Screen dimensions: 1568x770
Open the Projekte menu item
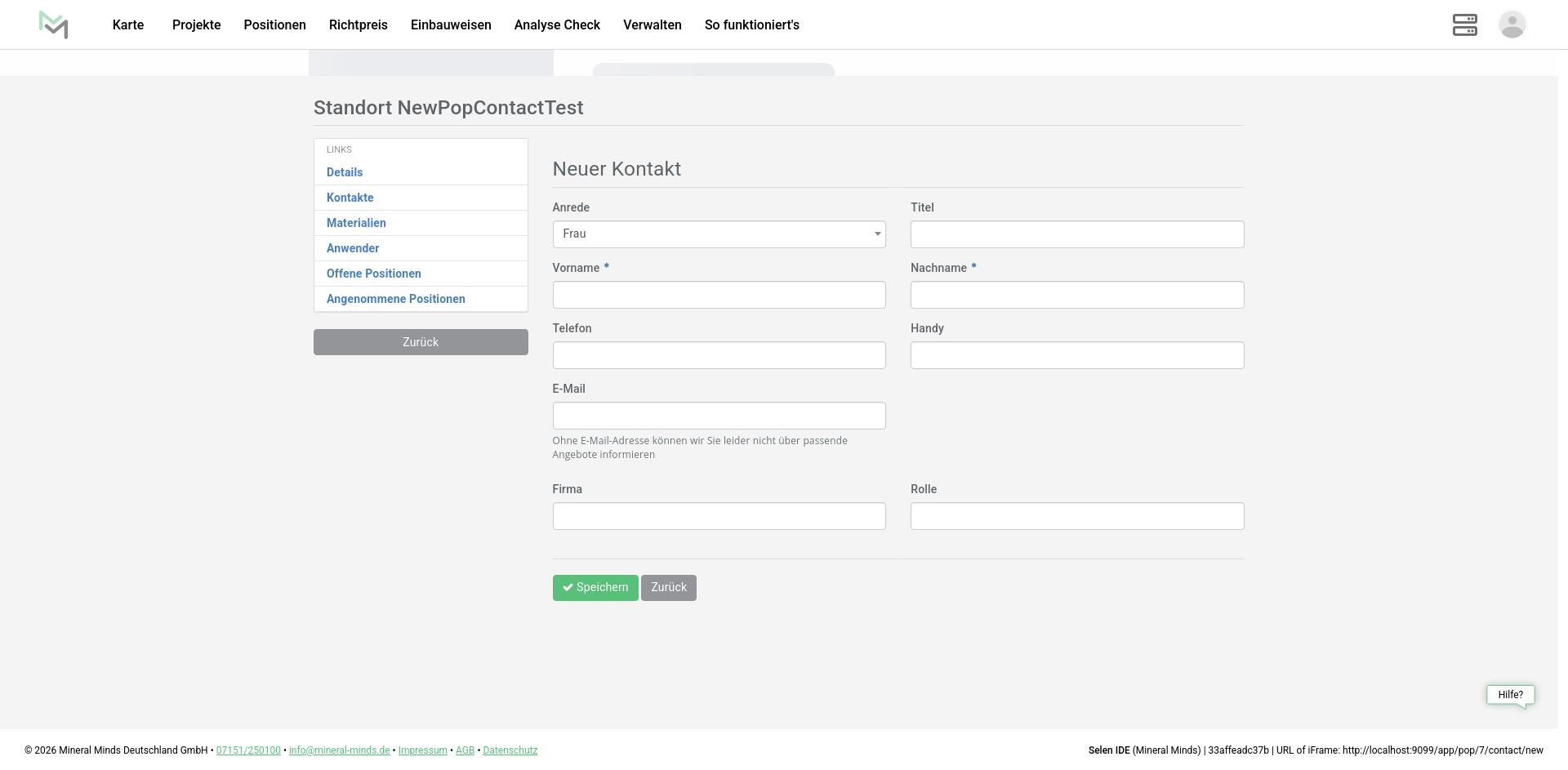tap(196, 24)
